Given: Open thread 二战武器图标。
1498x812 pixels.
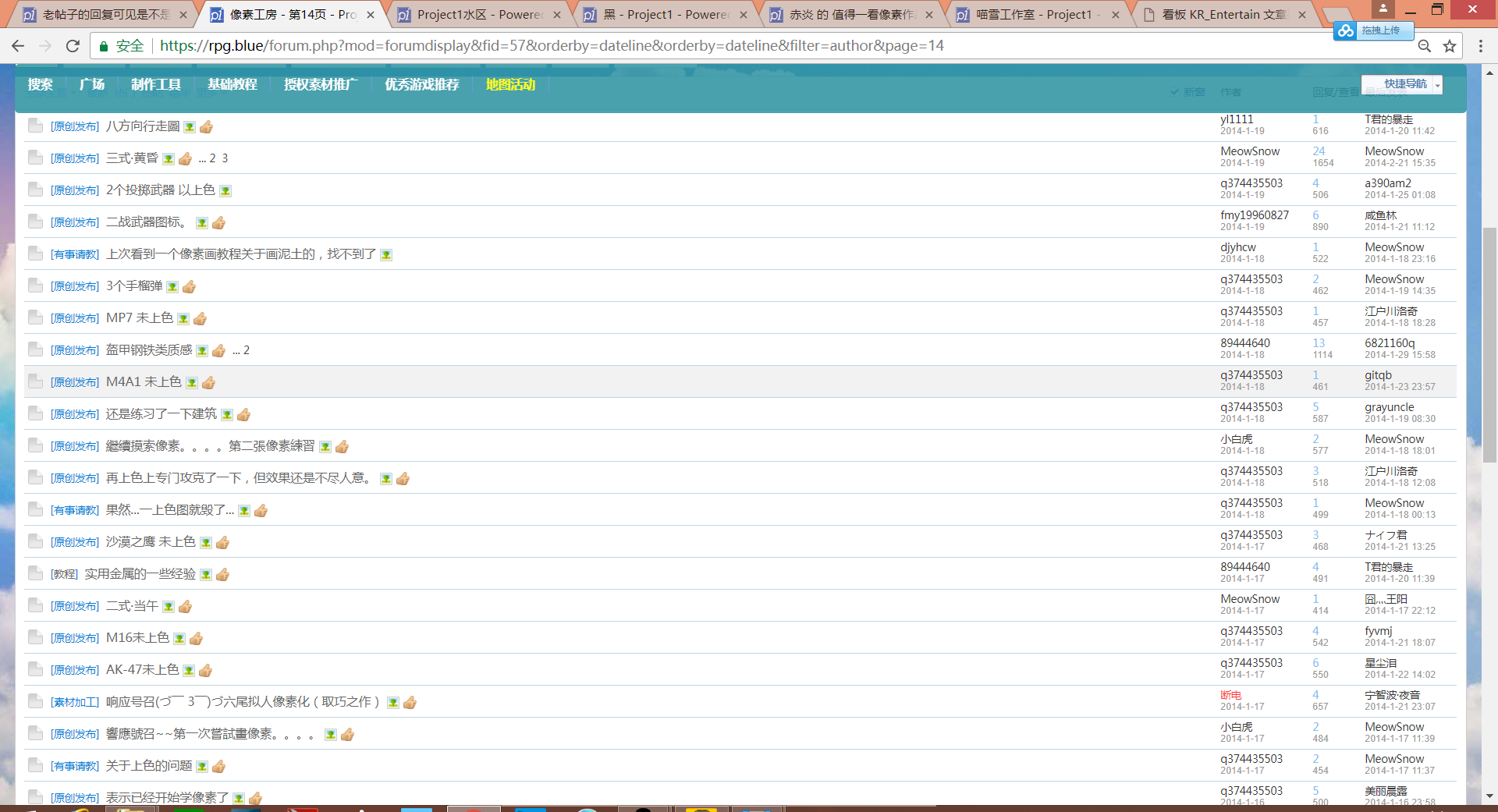Looking at the screenshot, I should pyautogui.click(x=148, y=222).
